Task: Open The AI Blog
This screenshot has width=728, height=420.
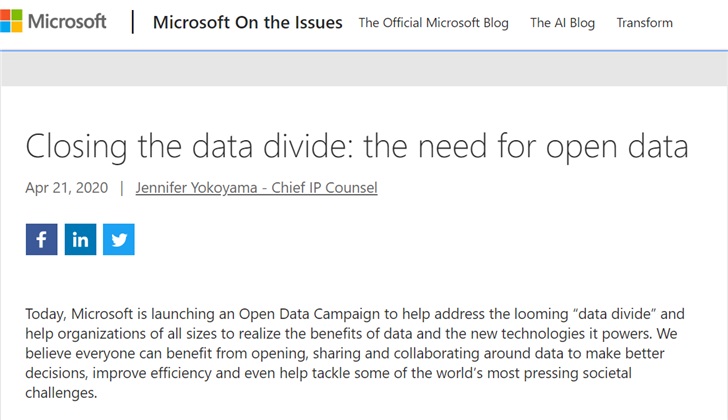Action: coord(562,22)
